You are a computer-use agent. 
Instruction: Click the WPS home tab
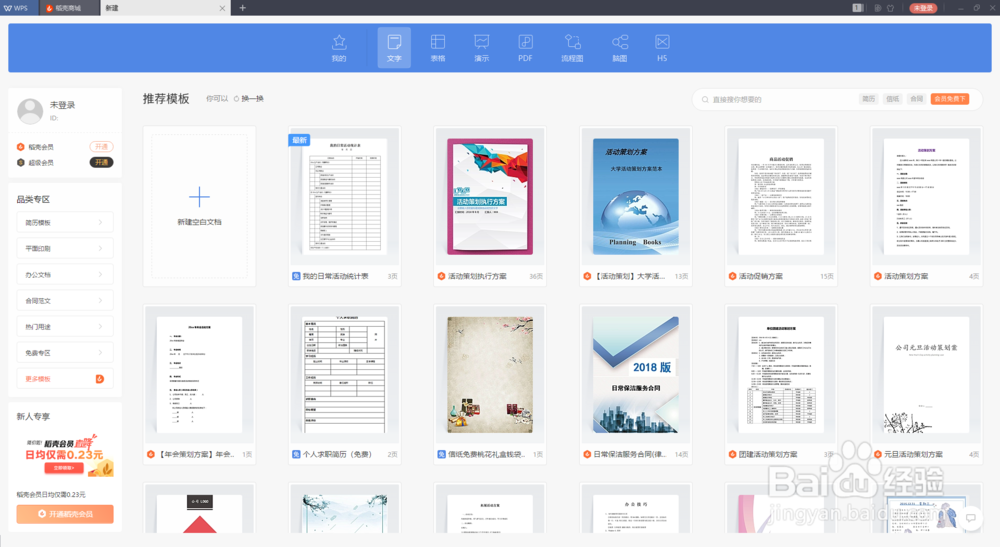click(17, 8)
